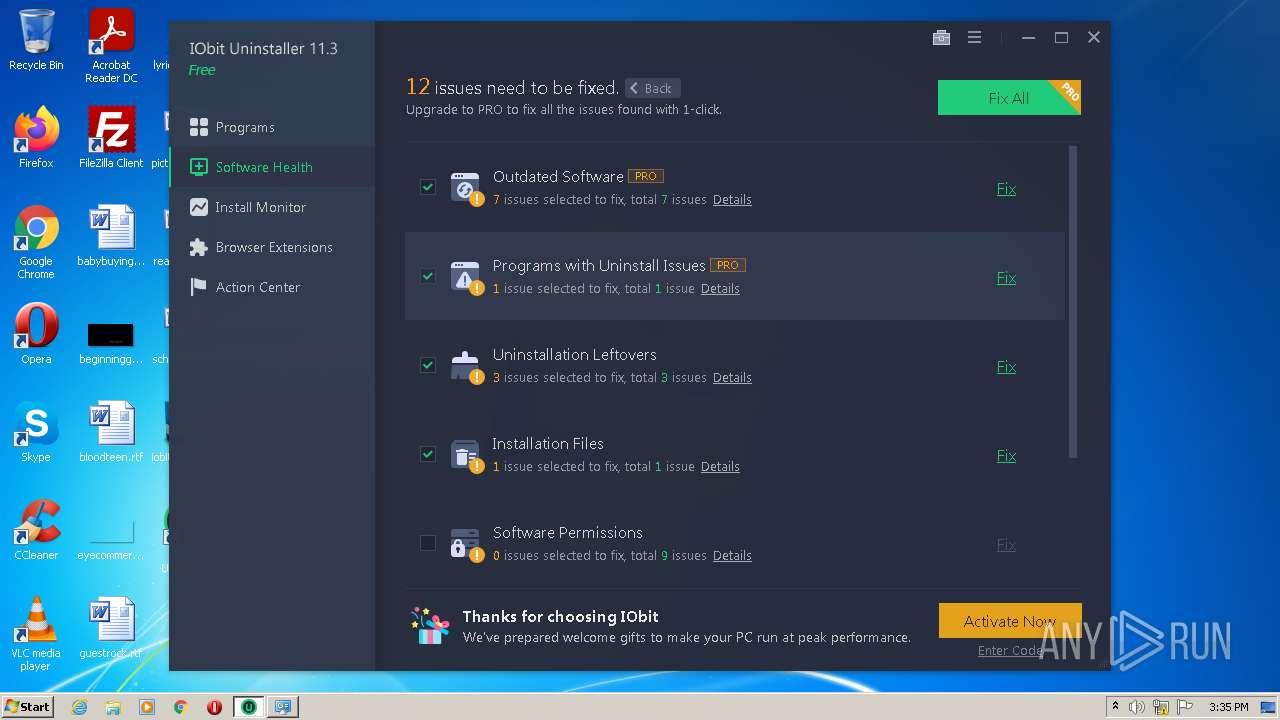Open Recycle Bin desktop icon

[36, 40]
